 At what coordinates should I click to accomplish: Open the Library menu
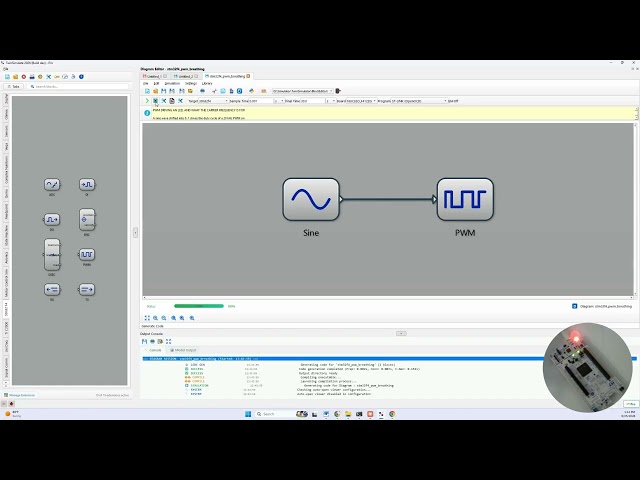point(207,83)
